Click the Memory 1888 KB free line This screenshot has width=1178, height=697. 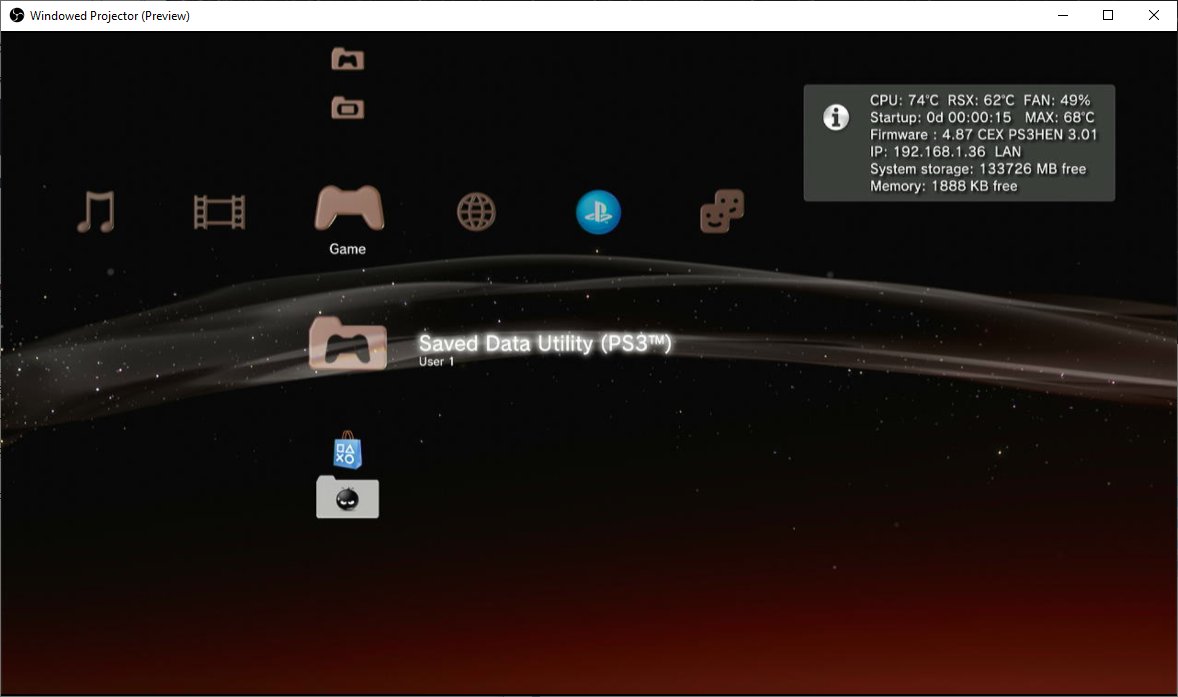(944, 186)
